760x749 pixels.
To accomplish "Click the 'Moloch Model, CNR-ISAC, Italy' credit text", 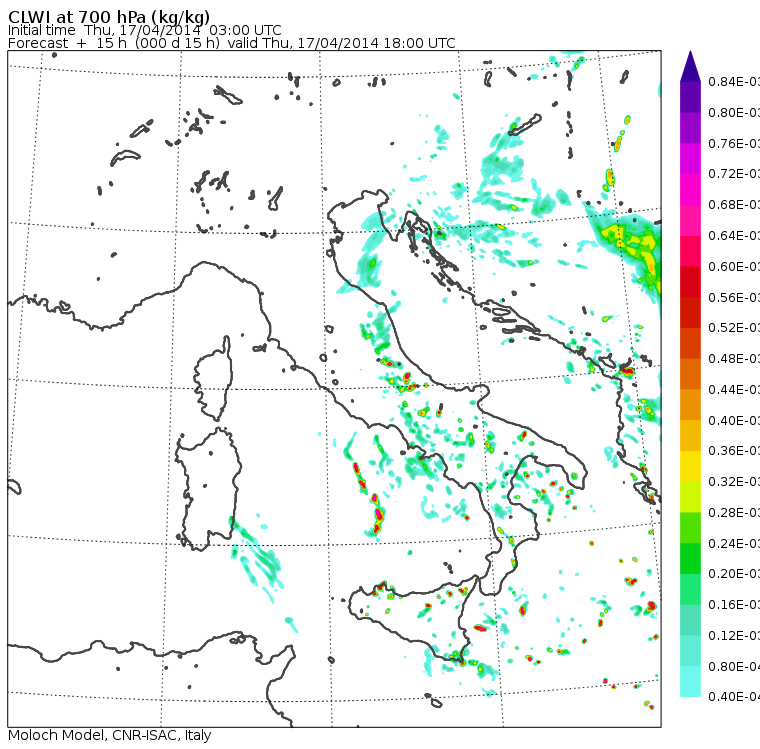I will point(110,735).
